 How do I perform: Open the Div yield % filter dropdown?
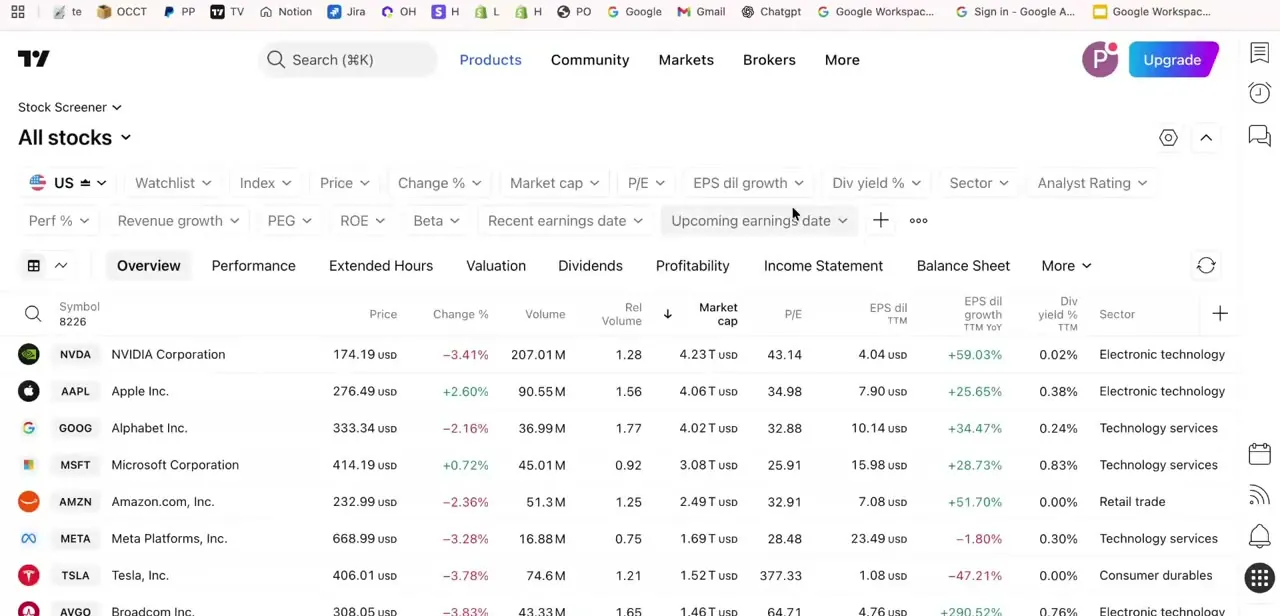click(x=876, y=183)
